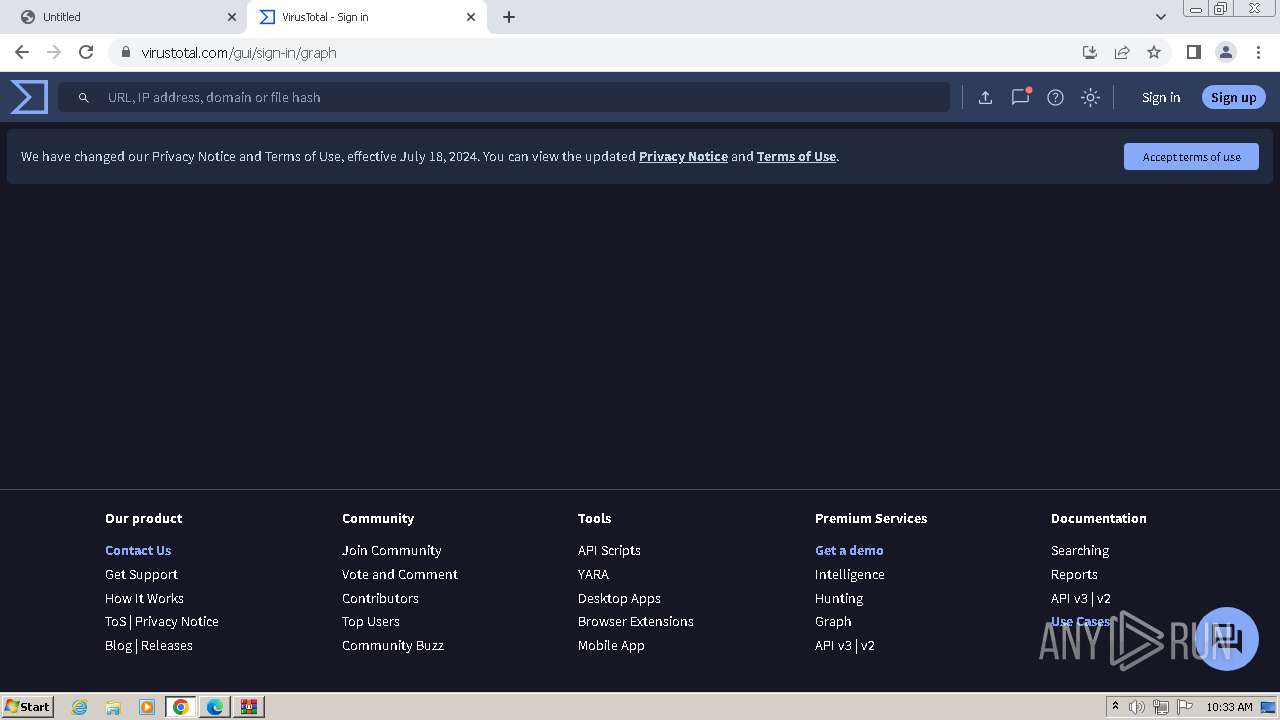Open the Releases footer link
The height and width of the screenshot is (720, 1280).
(167, 645)
